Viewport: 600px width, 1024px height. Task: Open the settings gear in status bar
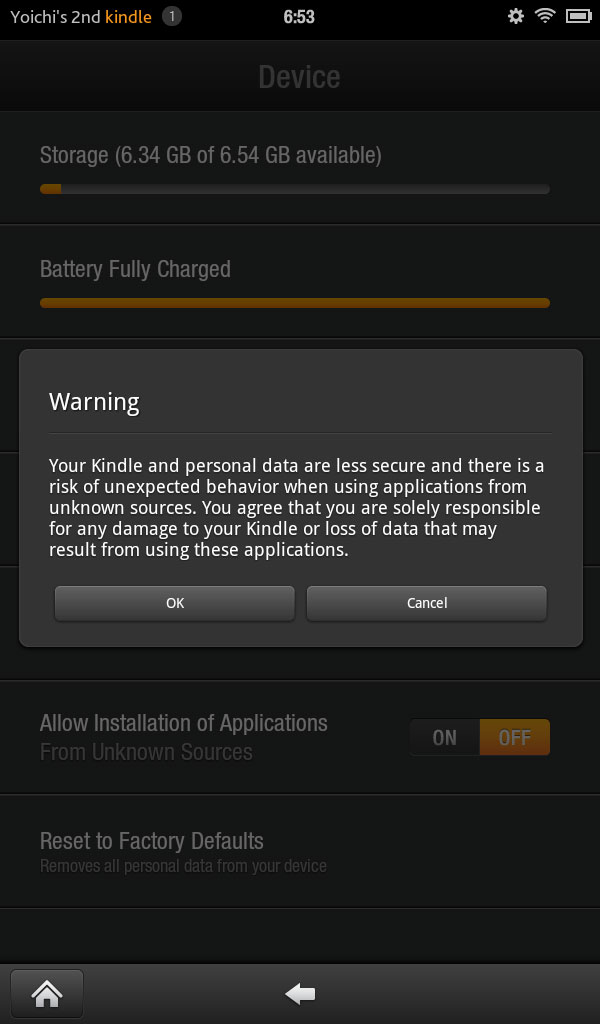516,16
